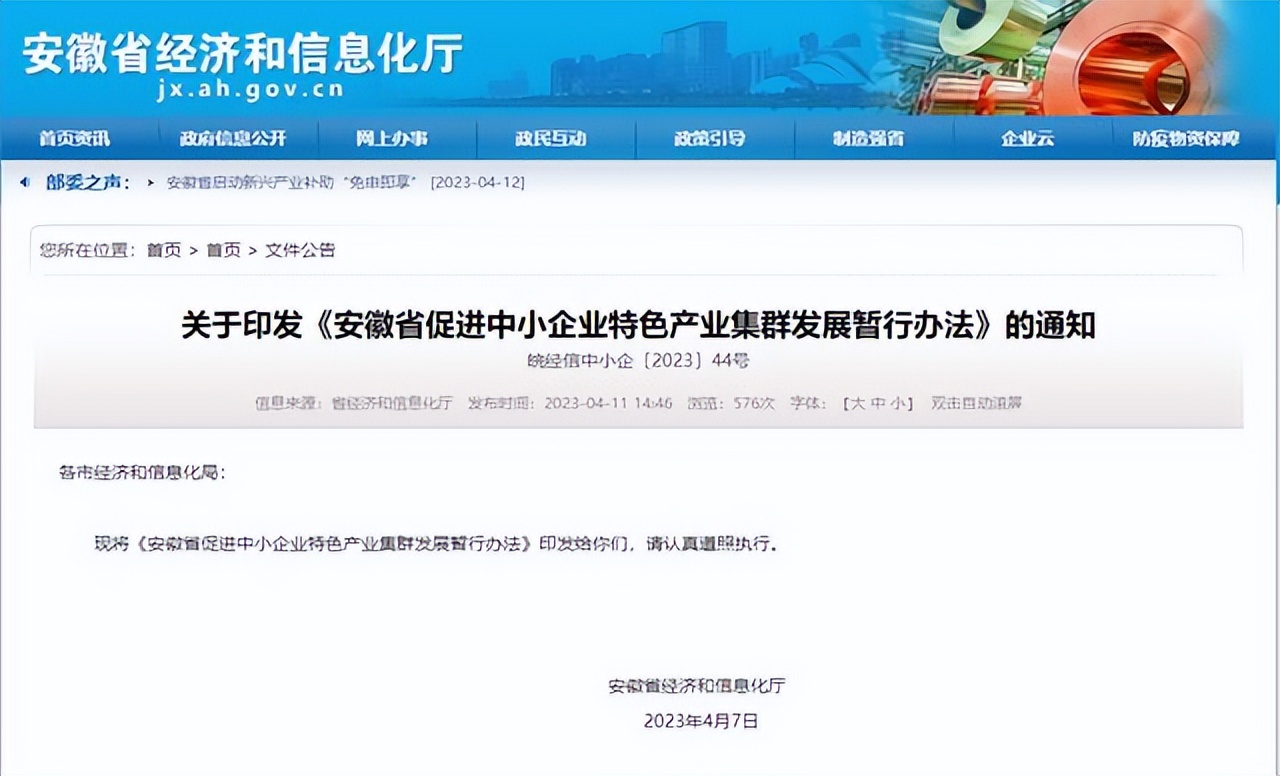Select 政民互动 in the navigation bar
The height and width of the screenshot is (776, 1280).
coord(552,139)
